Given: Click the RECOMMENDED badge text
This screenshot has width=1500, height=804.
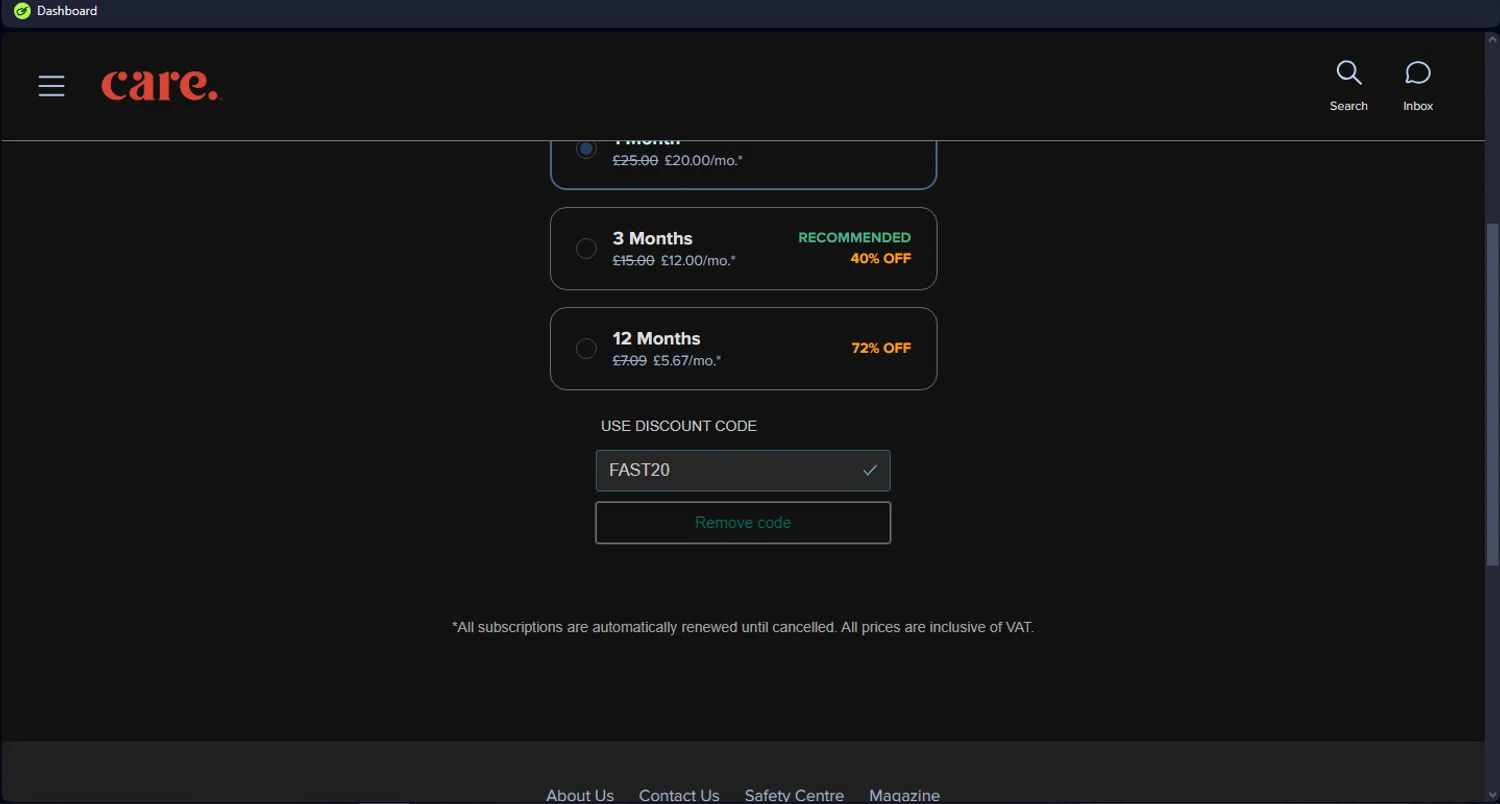Looking at the screenshot, I should [x=854, y=238].
